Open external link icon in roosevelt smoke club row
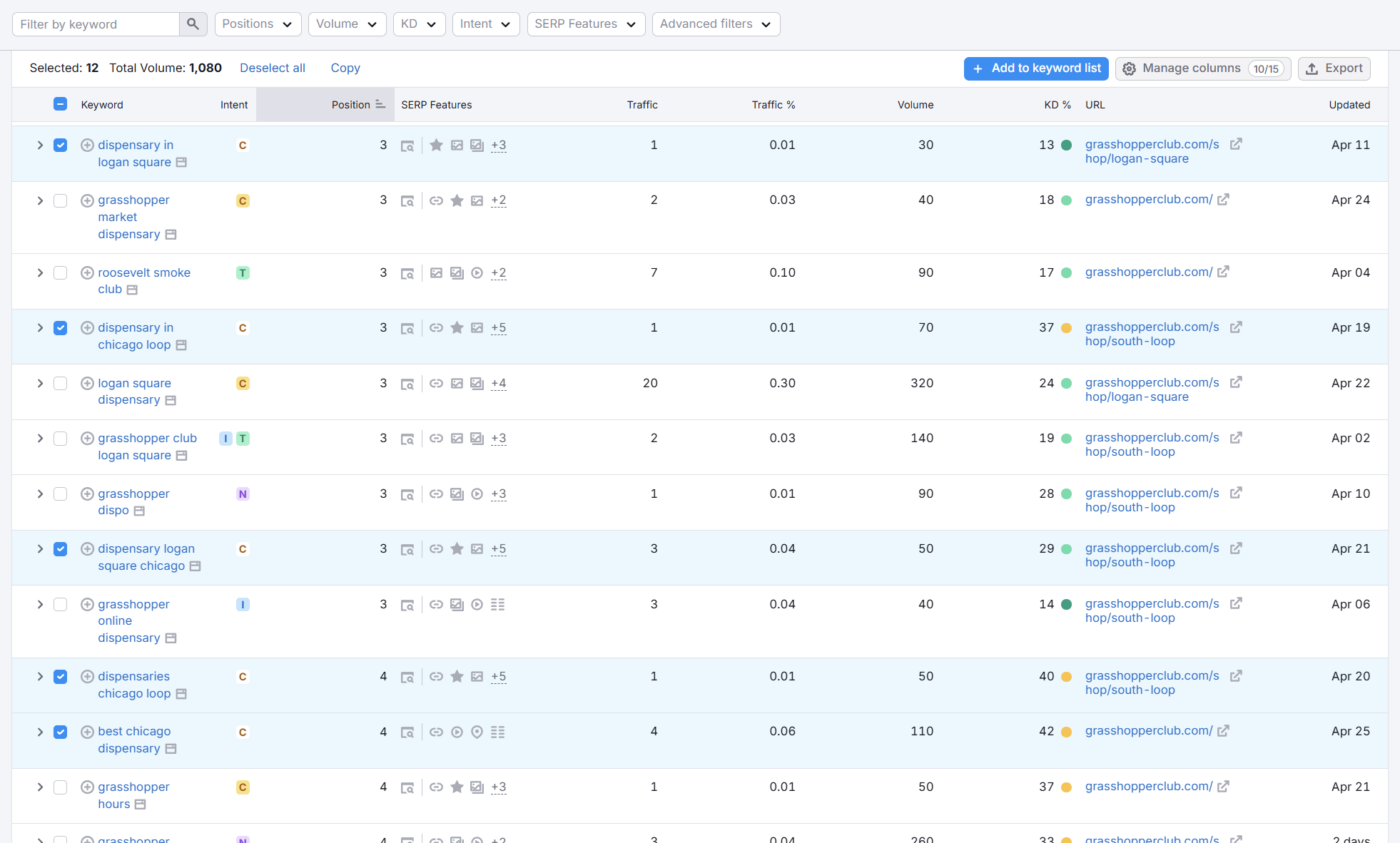The width and height of the screenshot is (1400, 843). [1223, 272]
